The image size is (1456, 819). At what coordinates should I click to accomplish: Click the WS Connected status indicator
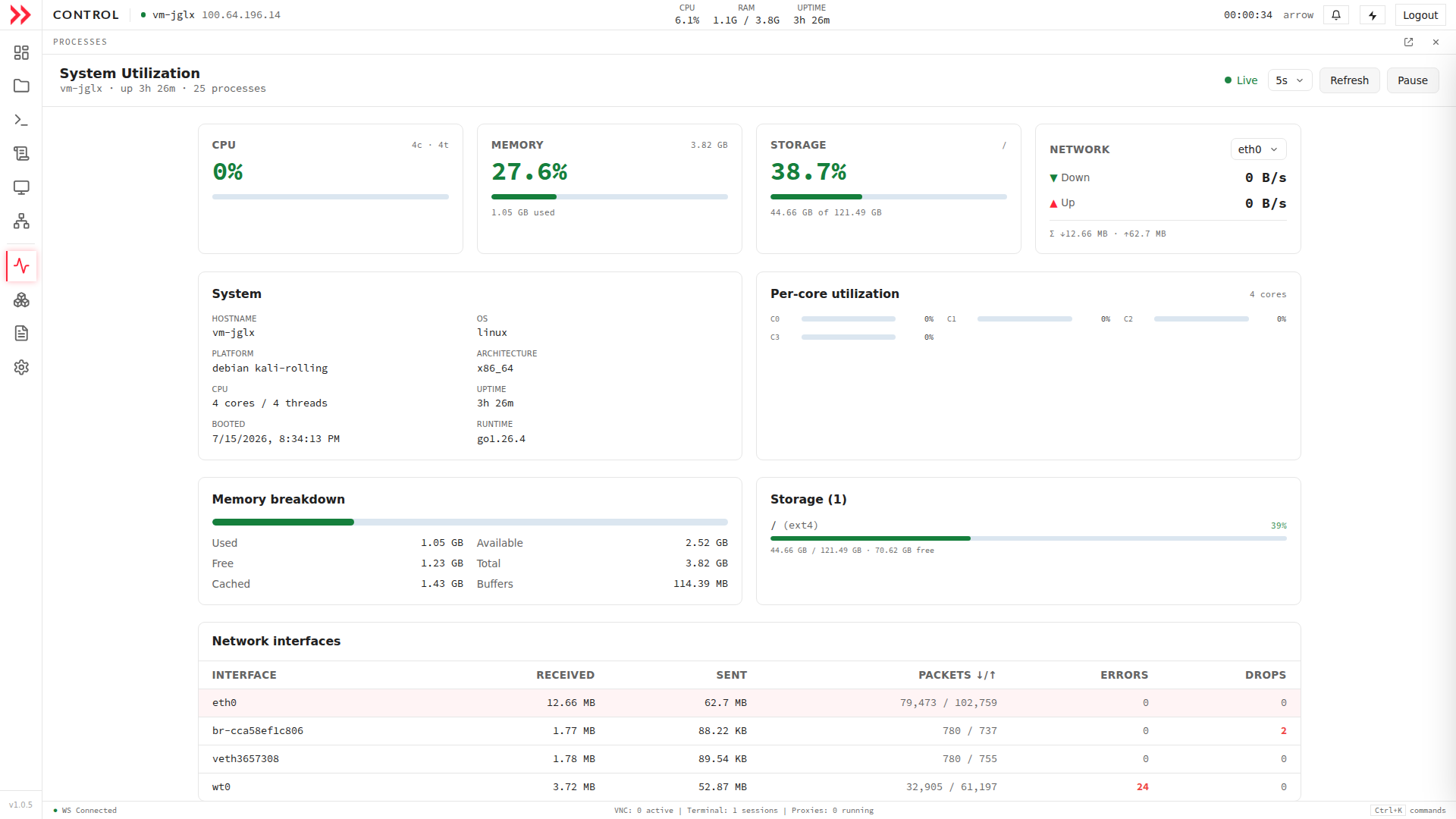tap(85, 811)
